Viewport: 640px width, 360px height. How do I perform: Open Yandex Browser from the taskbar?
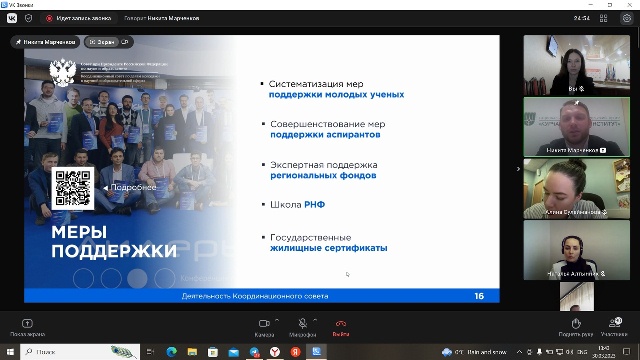(275, 351)
